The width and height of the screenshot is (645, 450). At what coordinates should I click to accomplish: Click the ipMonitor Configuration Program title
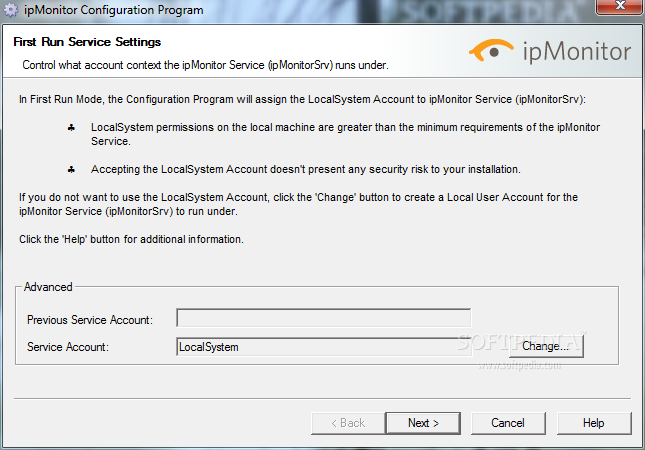tap(114, 10)
